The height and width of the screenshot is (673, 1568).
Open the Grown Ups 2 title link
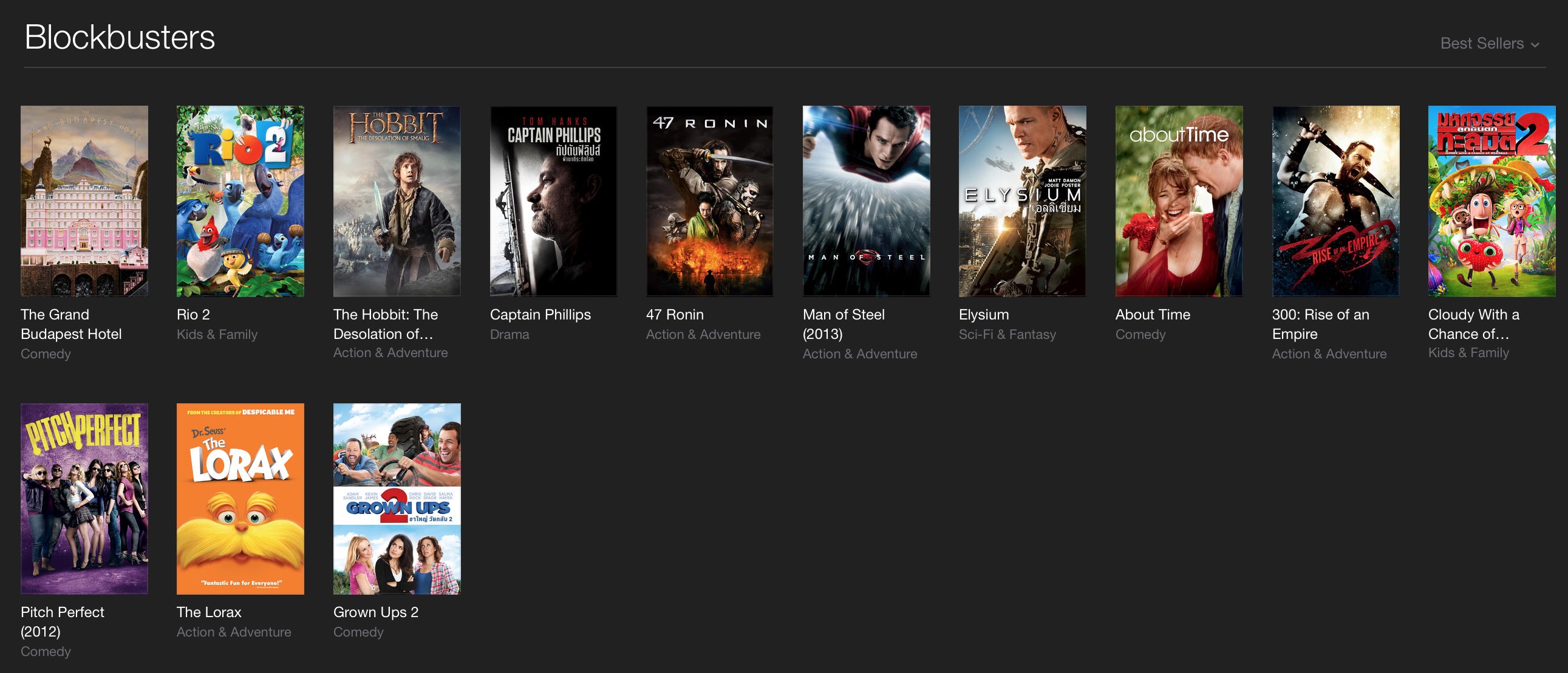[375, 612]
